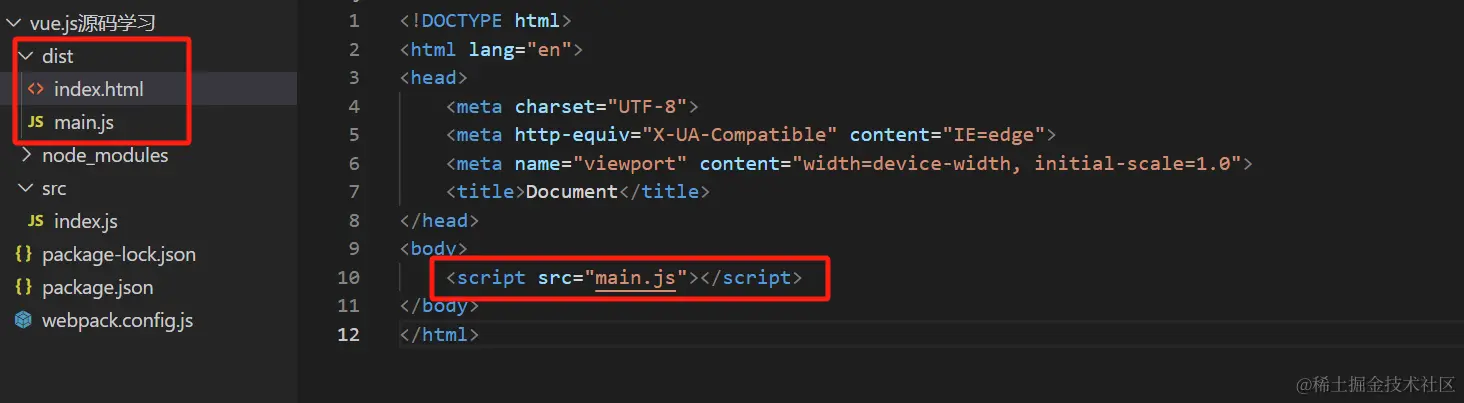Click the main.js link in script src
The height and width of the screenshot is (403, 1464).
coord(635,277)
